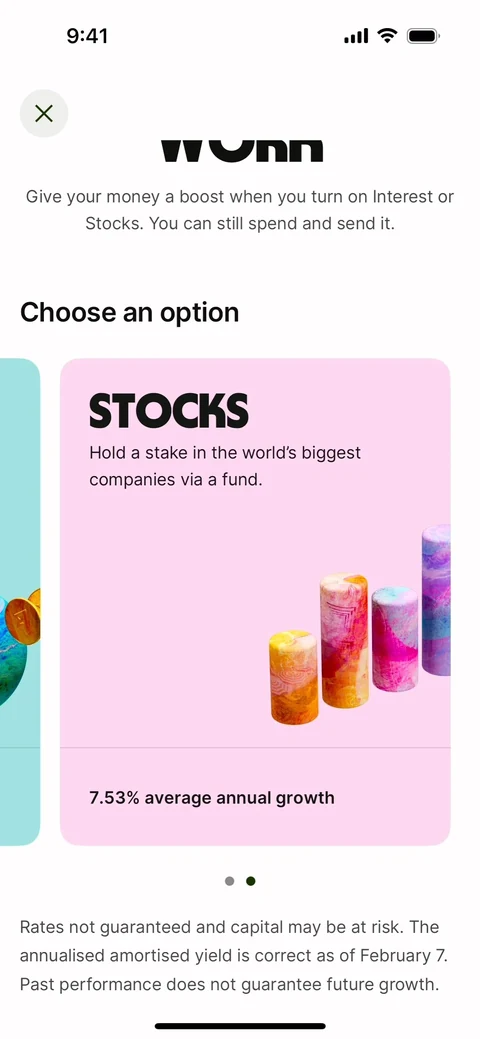This screenshot has width=480, height=1039.
Task: Tap the 'Give your money a boost' text
Action: click(240, 210)
